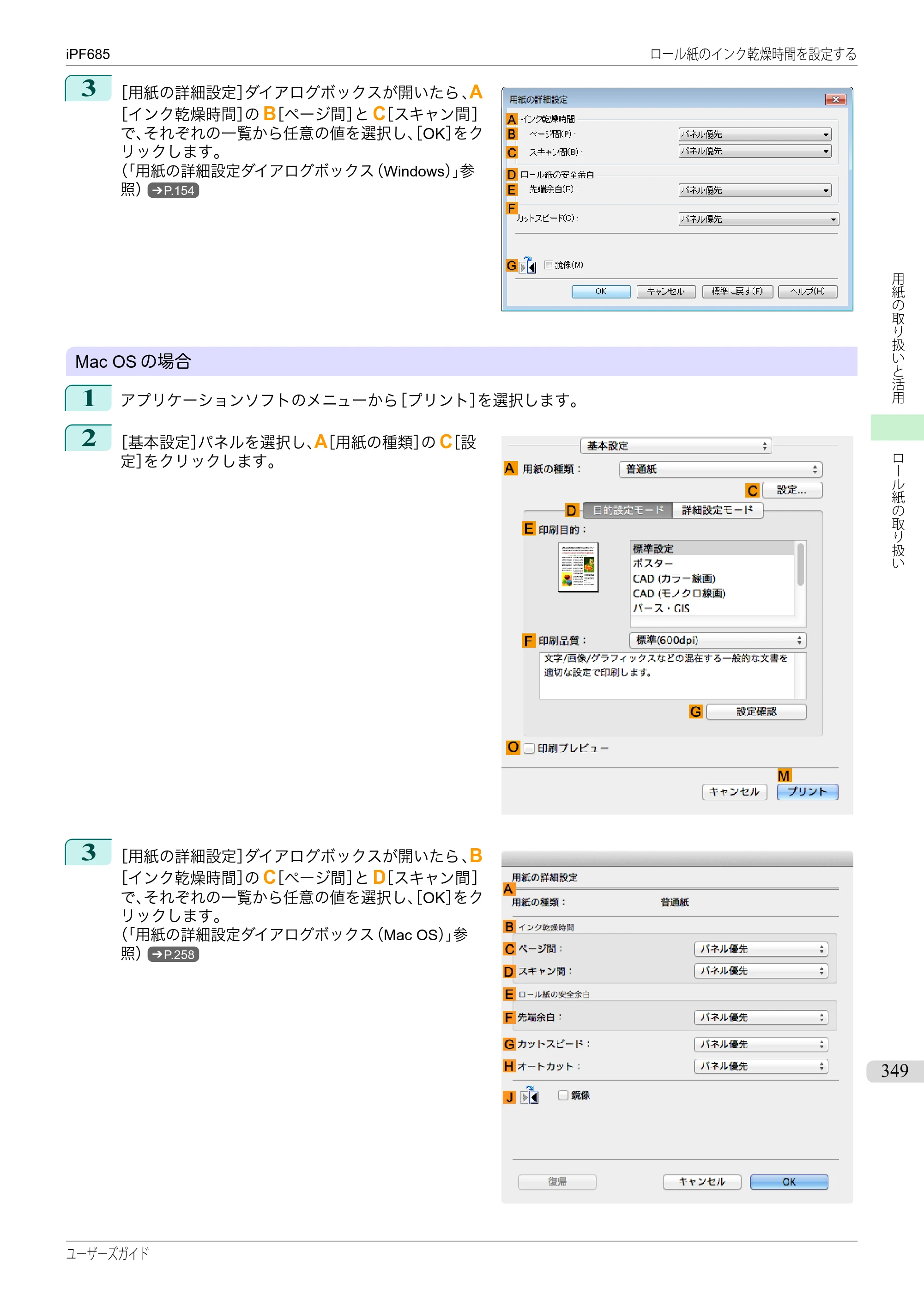This screenshot has width=924, height=1307.
Task: Select パース・GIS in the list
Action: [x=713, y=608]
